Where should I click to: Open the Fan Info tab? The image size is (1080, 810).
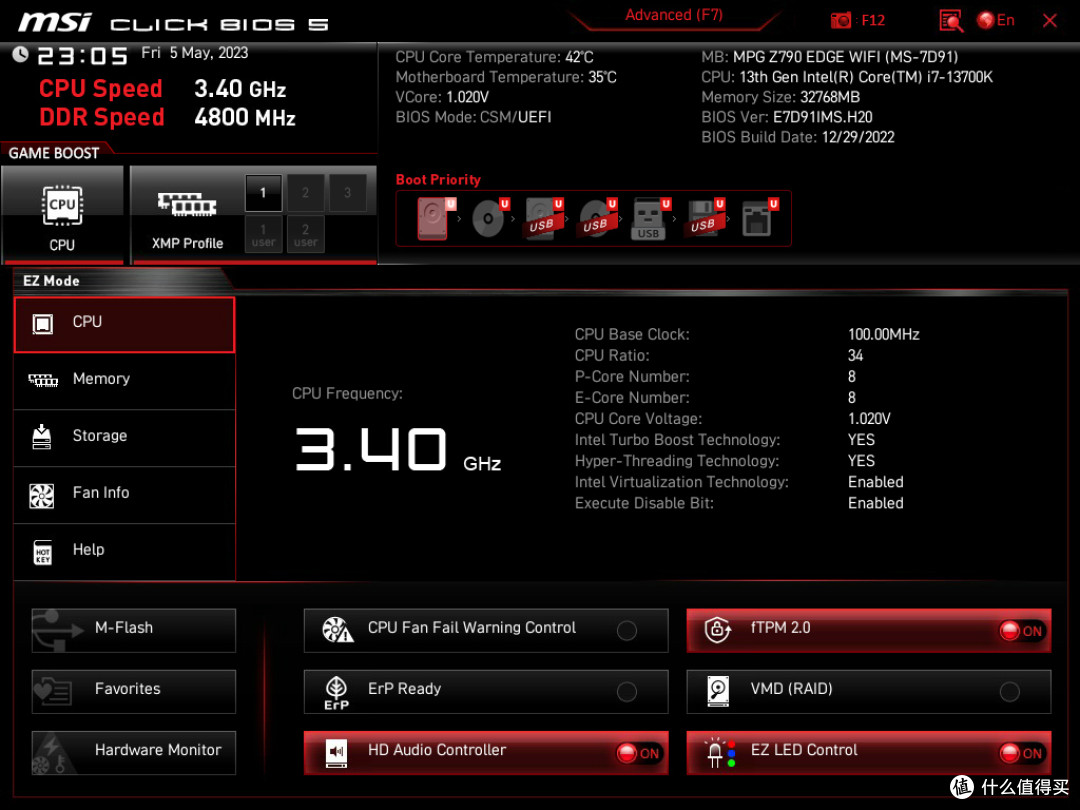(x=124, y=494)
